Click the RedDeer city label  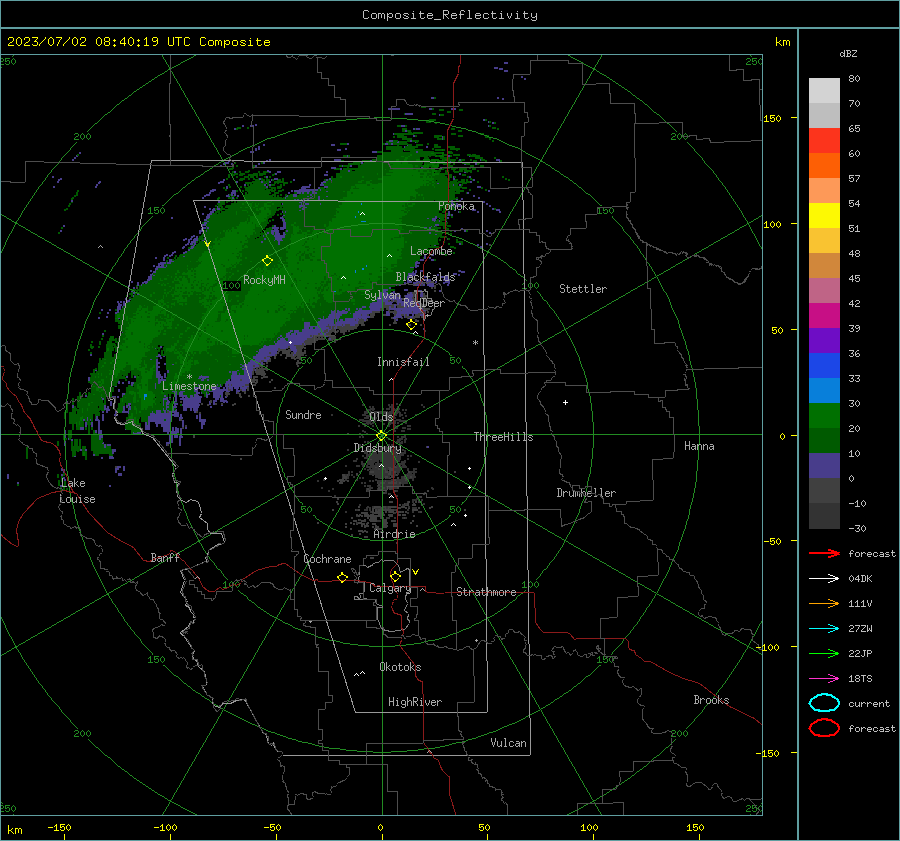tap(424, 303)
